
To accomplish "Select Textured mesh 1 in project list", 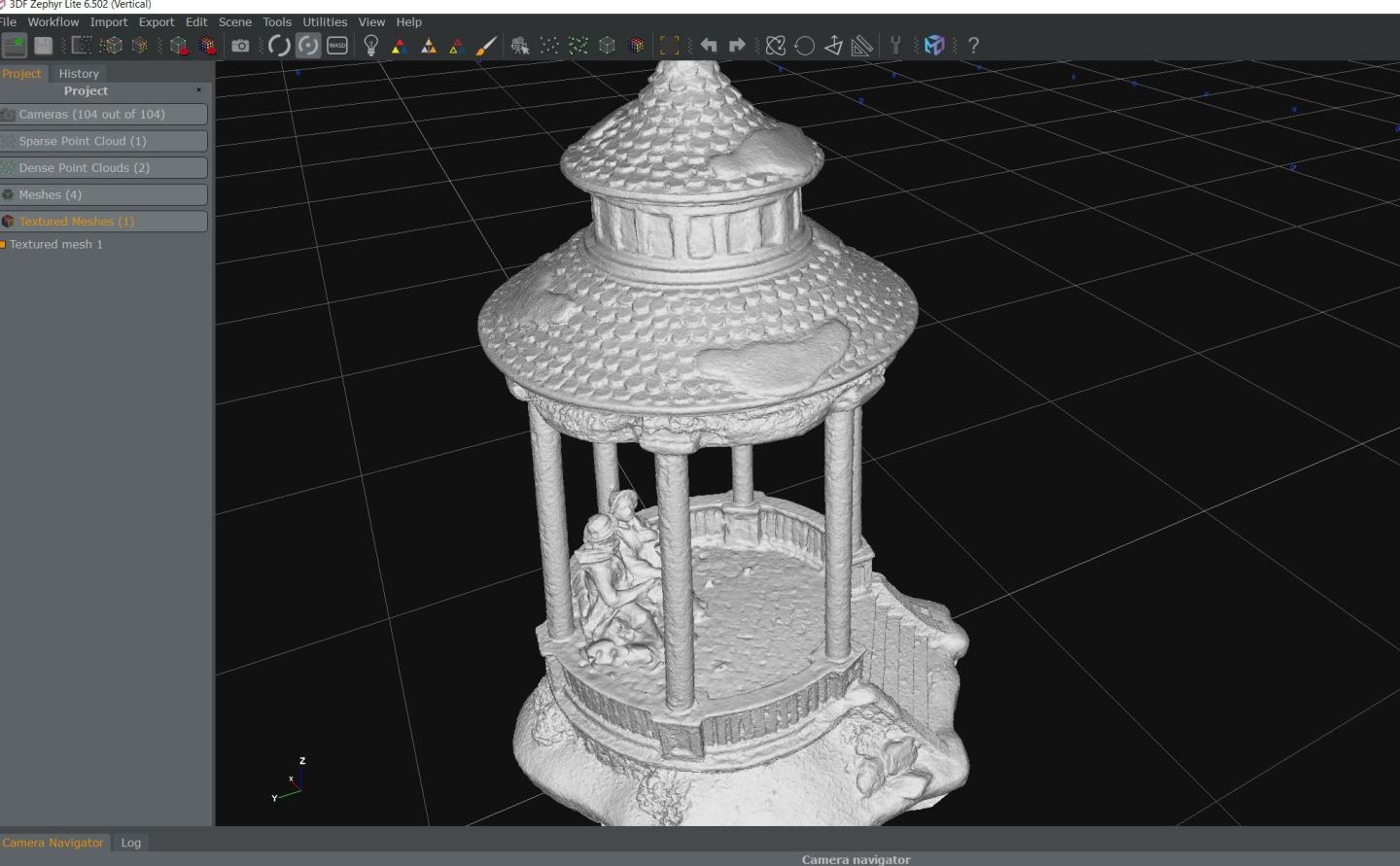I will point(56,245).
